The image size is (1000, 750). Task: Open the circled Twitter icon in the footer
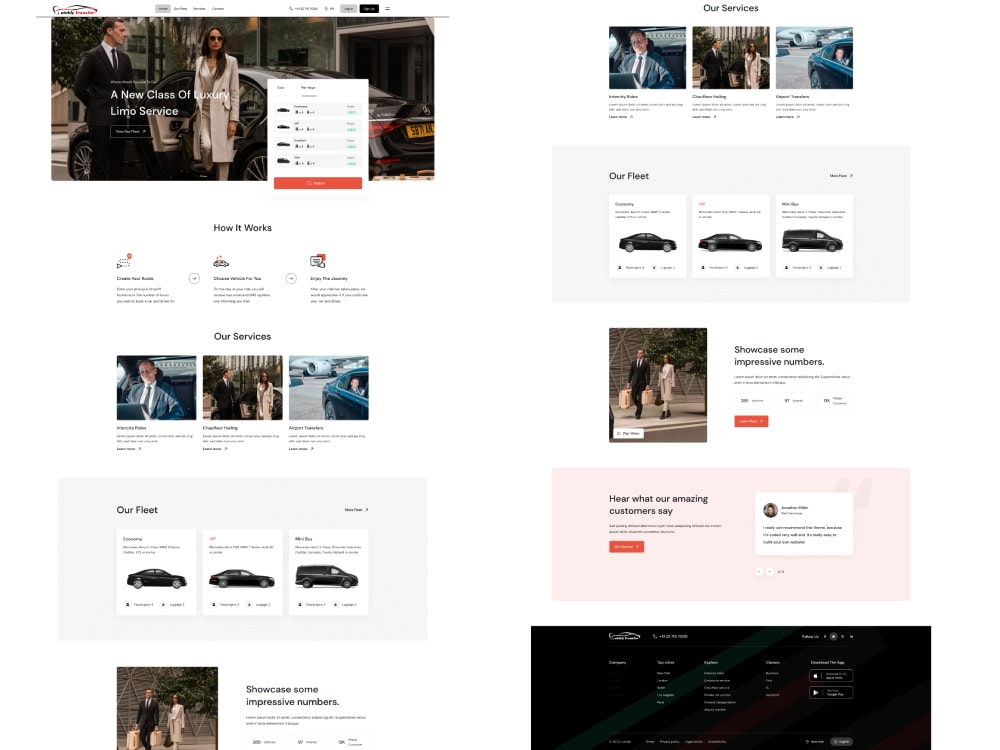pyautogui.click(x=834, y=636)
